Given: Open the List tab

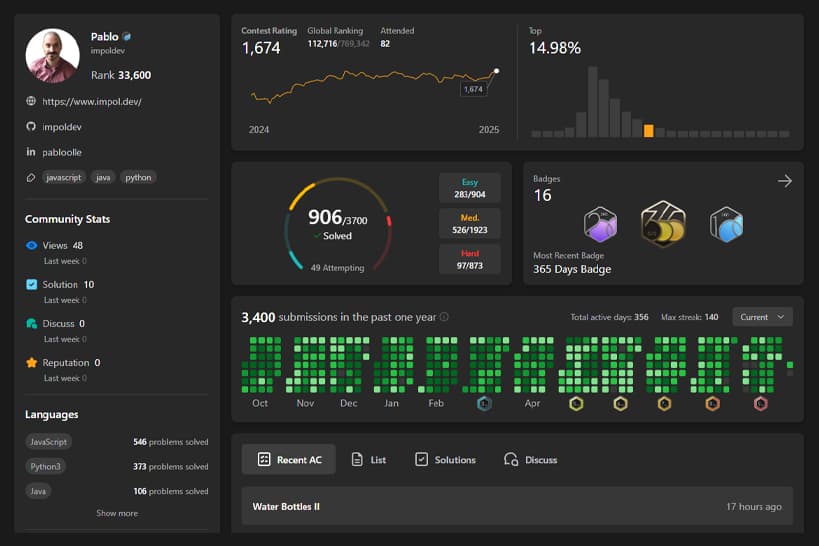Looking at the screenshot, I should [x=369, y=459].
